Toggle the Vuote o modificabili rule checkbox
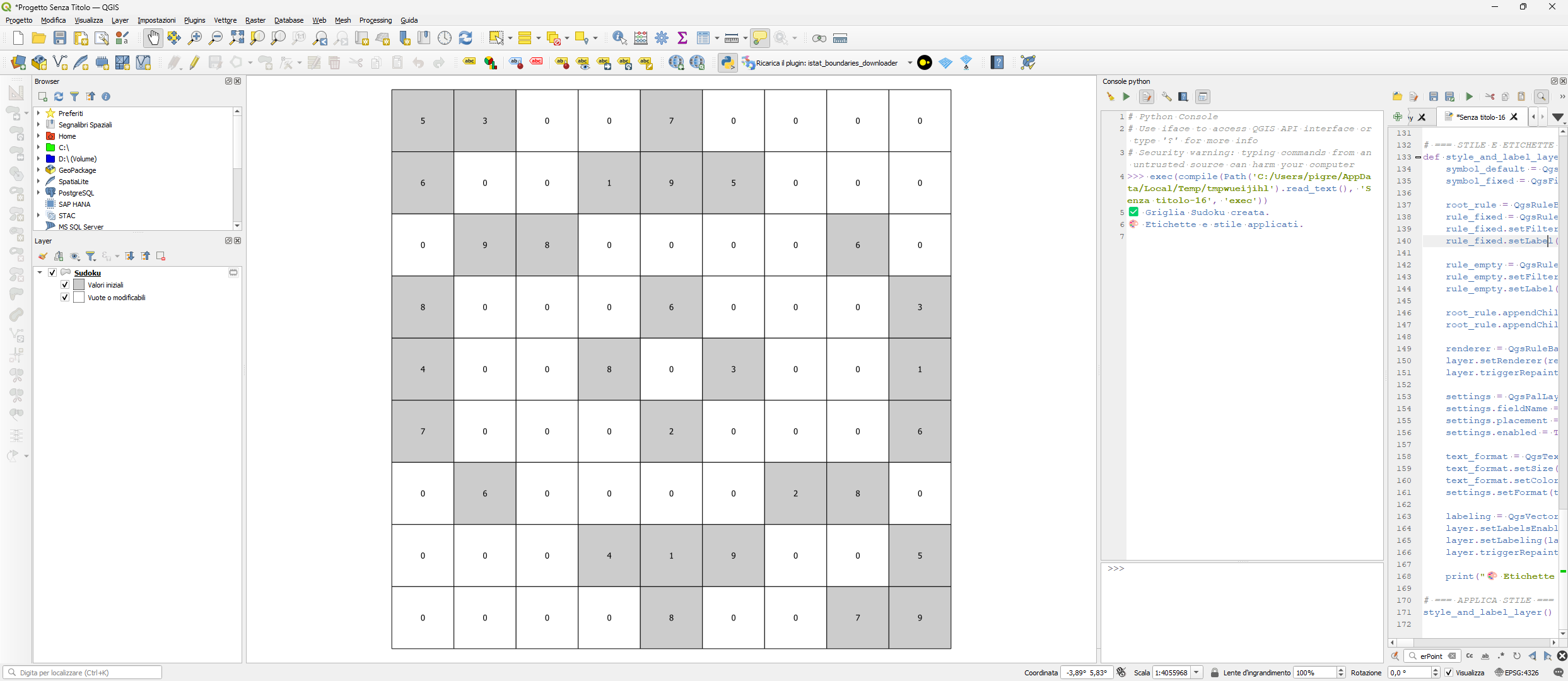This screenshot has width=1568, height=681. (65, 297)
